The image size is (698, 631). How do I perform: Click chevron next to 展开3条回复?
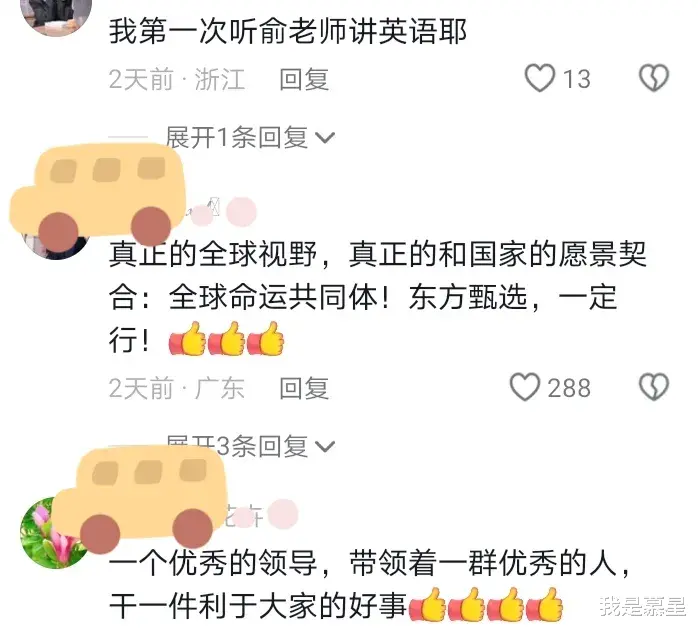pyautogui.click(x=325, y=447)
